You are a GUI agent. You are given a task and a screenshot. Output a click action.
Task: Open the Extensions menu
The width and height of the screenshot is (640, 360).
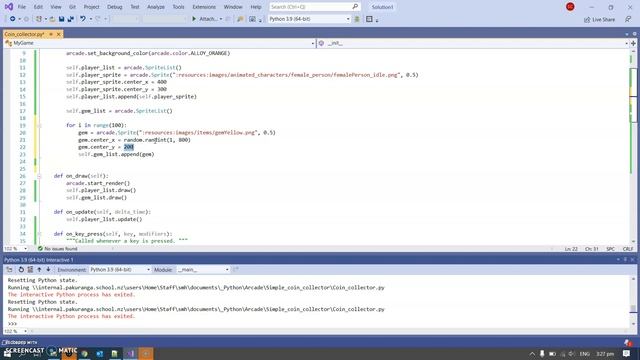pyautogui.click(x=204, y=7)
